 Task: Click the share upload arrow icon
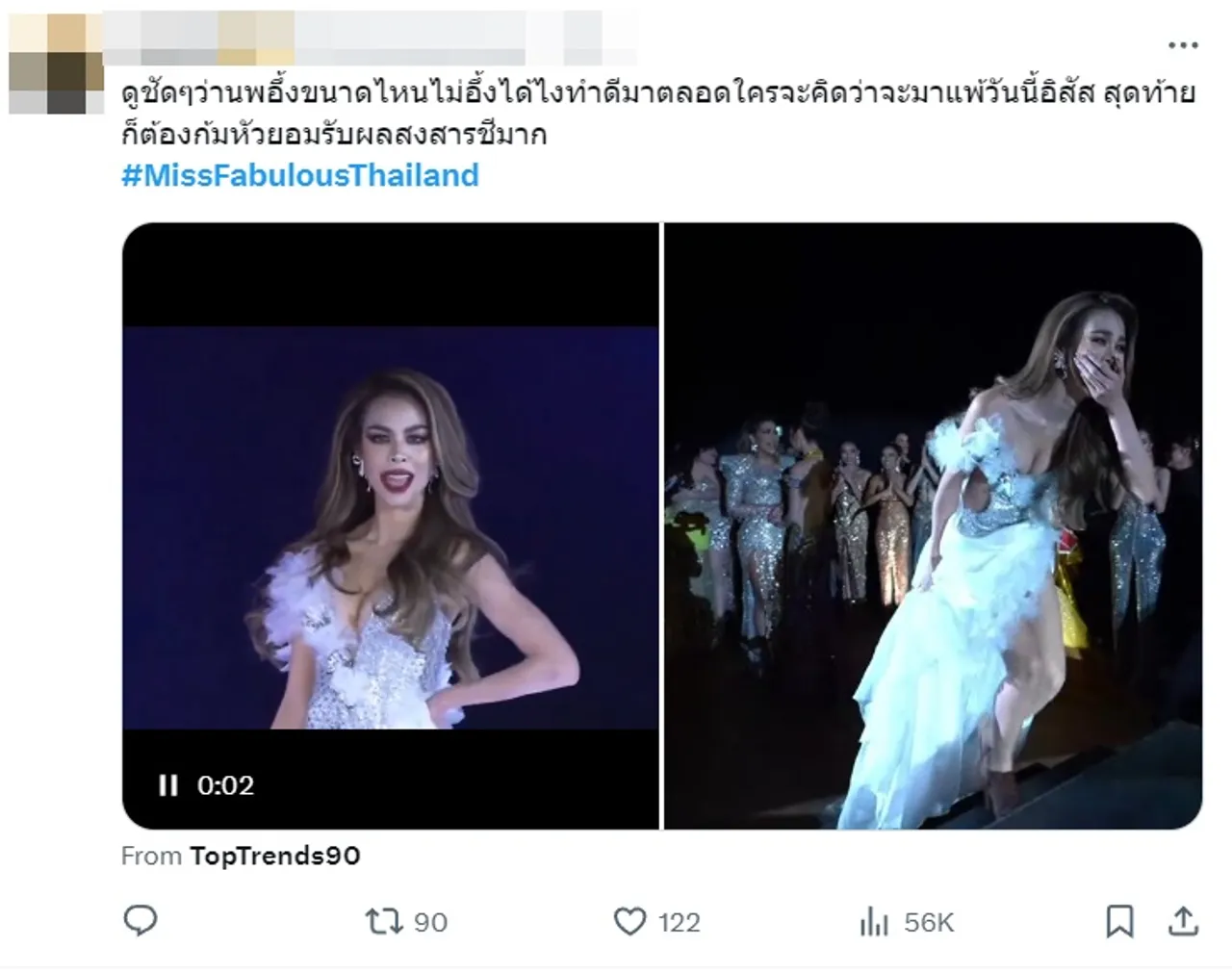click(1183, 922)
